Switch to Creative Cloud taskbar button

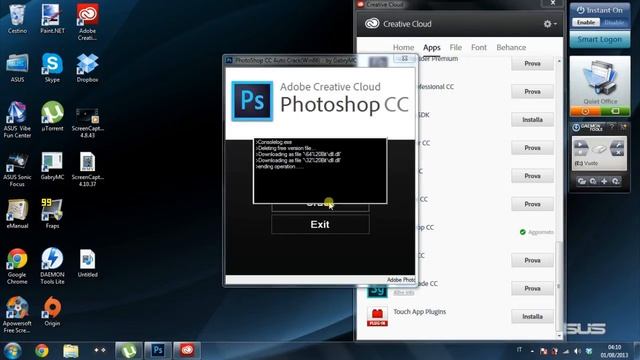pyautogui.click(x=187, y=351)
